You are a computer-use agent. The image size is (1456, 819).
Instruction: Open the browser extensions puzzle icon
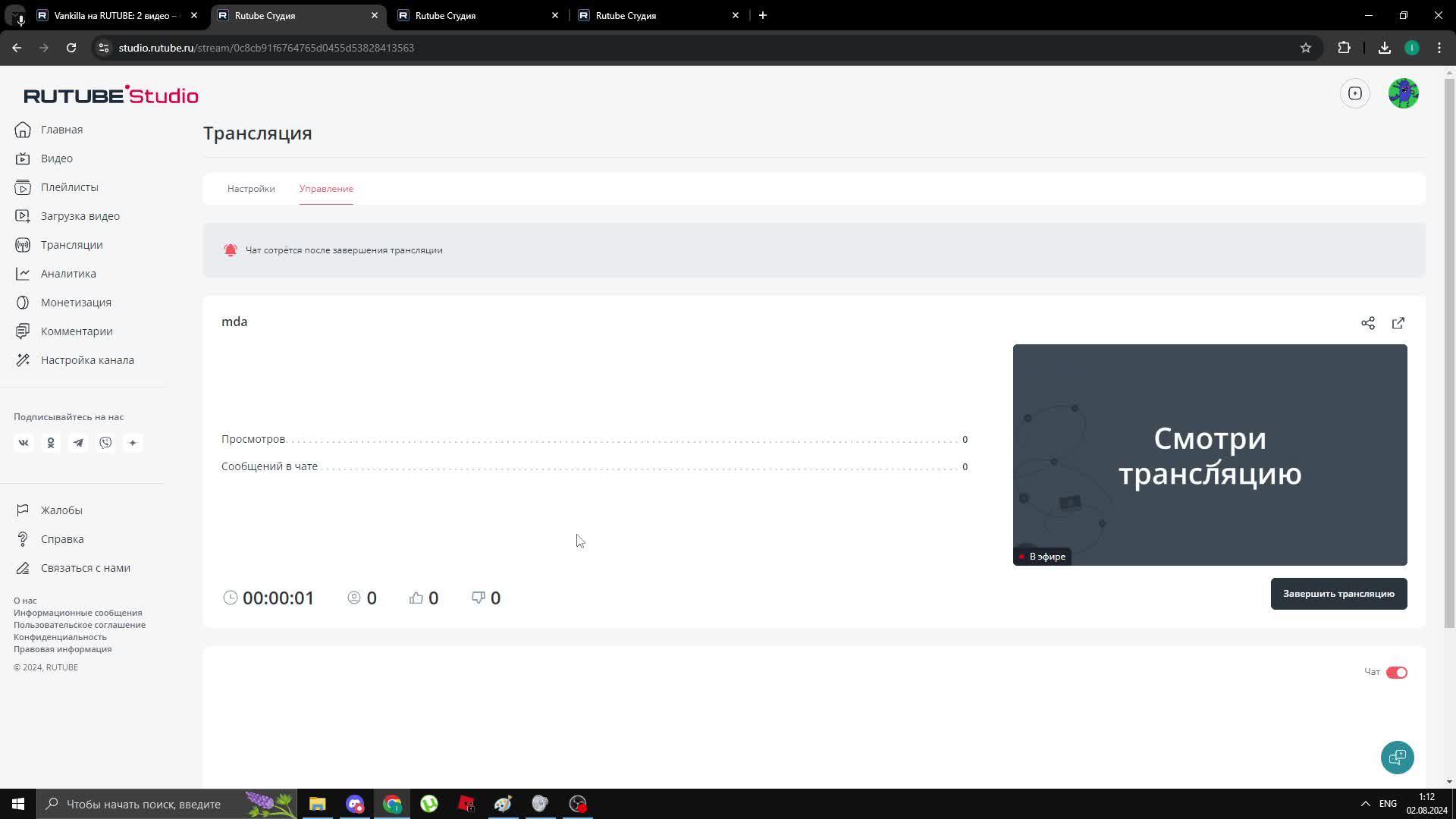pyautogui.click(x=1345, y=47)
